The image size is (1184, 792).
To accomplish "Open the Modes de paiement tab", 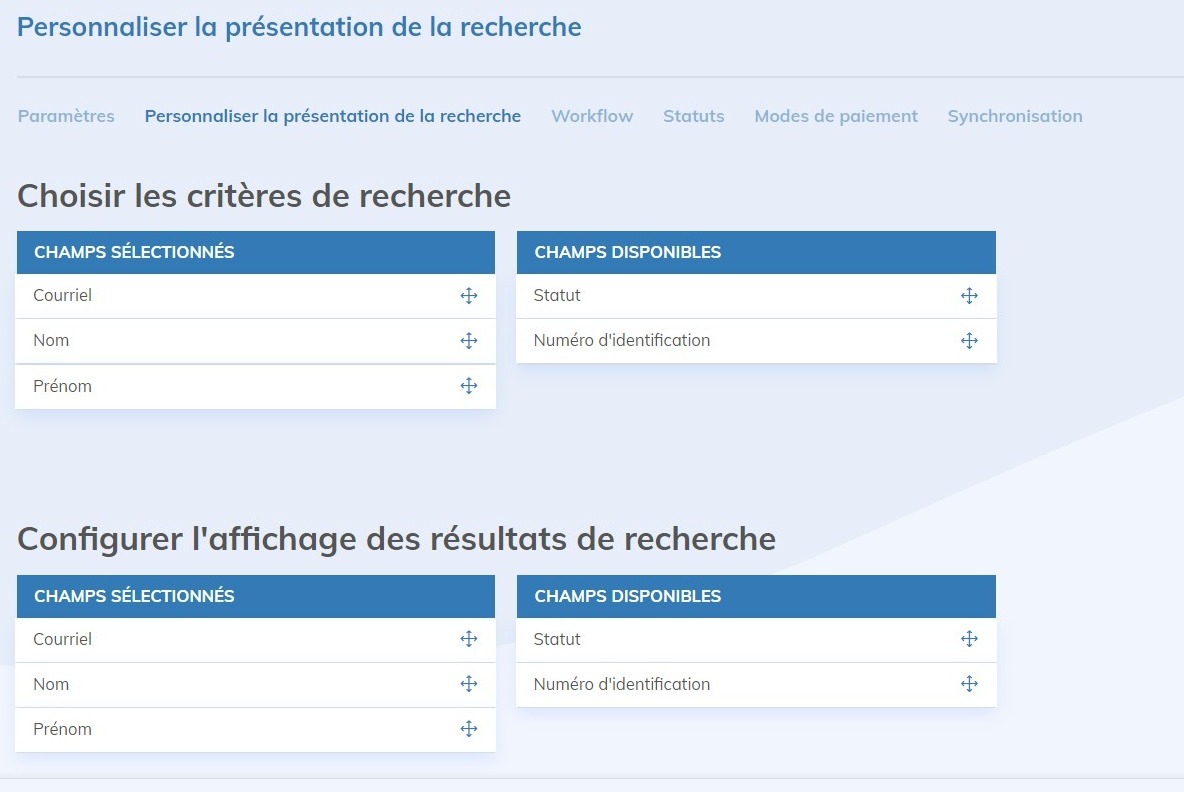I will (x=836, y=116).
